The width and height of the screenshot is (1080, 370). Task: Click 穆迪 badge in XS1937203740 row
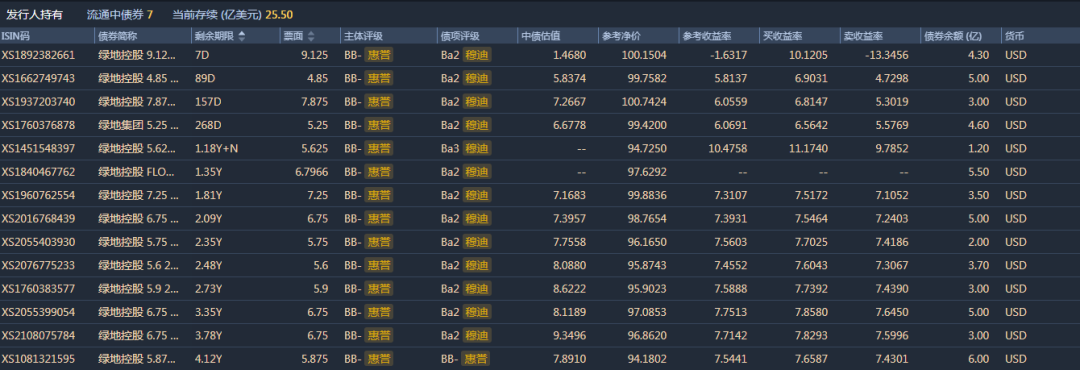click(x=478, y=102)
